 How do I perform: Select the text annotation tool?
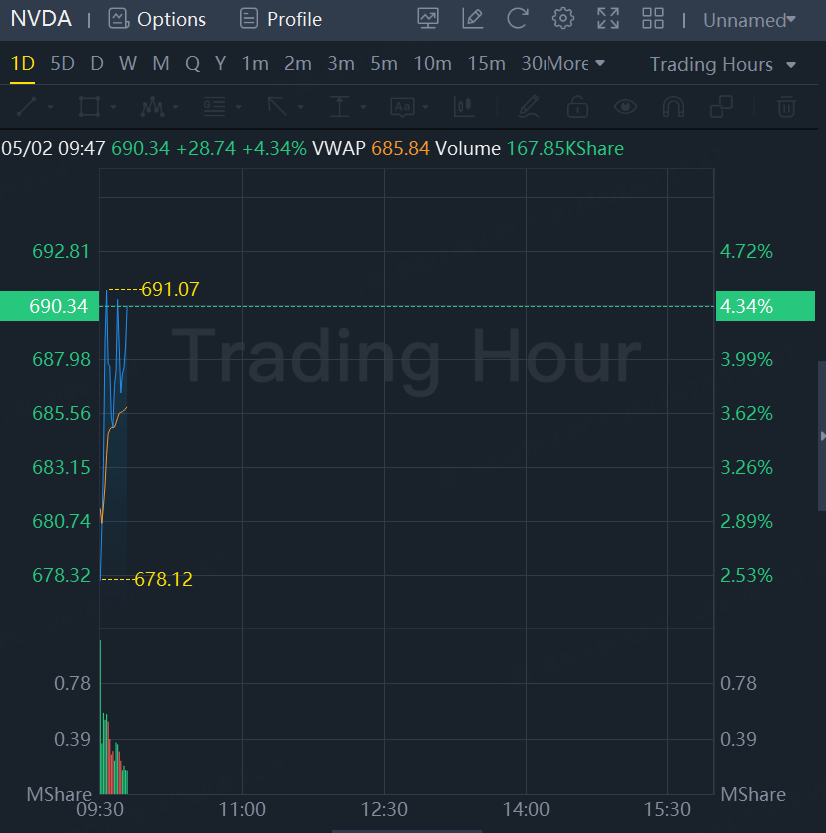coord(402,107)
